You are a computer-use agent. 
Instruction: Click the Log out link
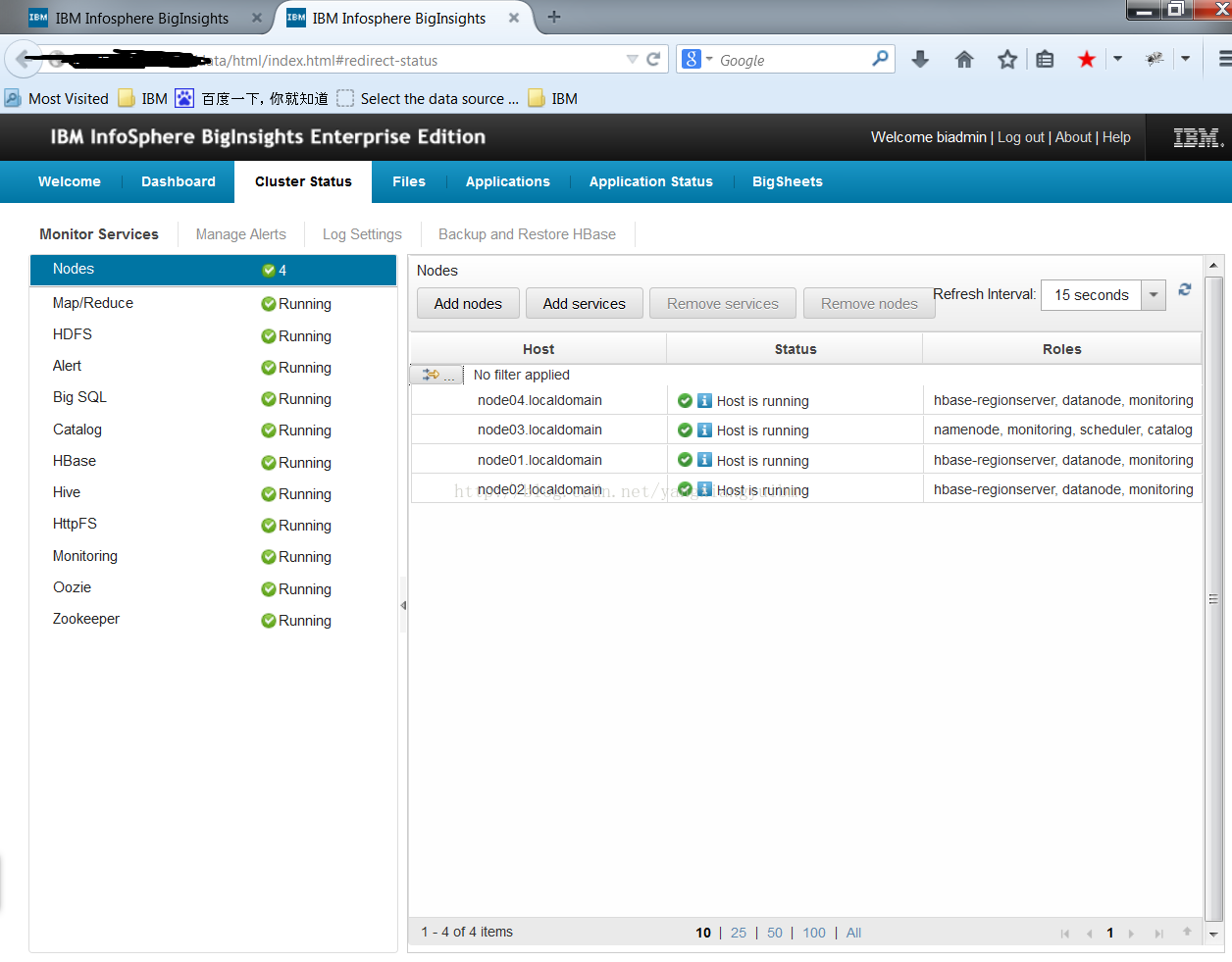point(1021,137)
